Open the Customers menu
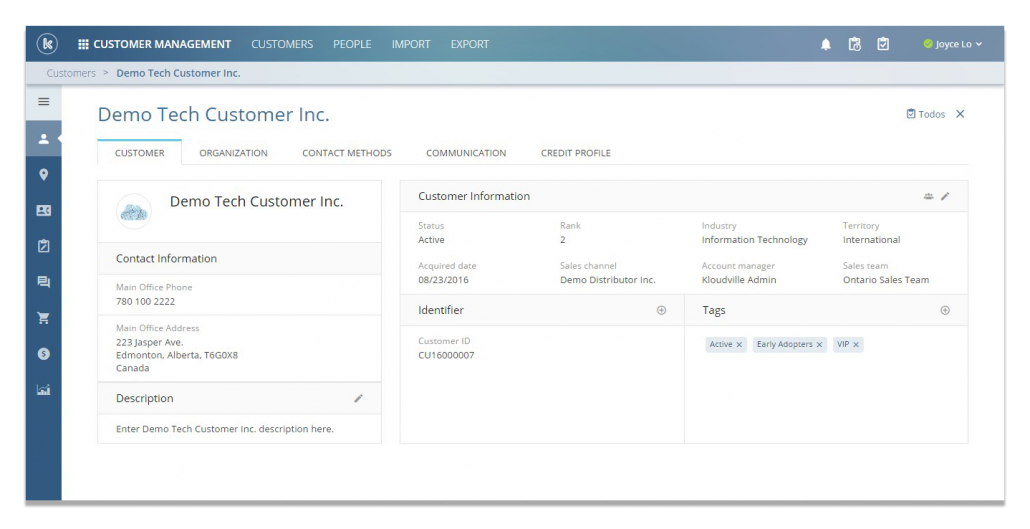 click(x=282, y=44)
